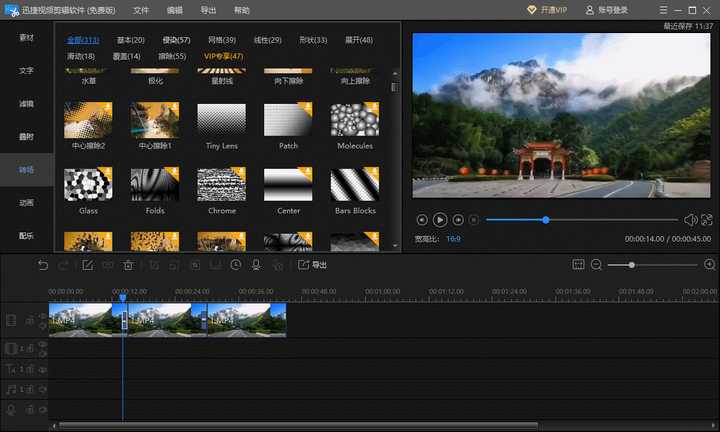
Task: Filter transitions by VIP专享(47)
Action: (224, 56)
